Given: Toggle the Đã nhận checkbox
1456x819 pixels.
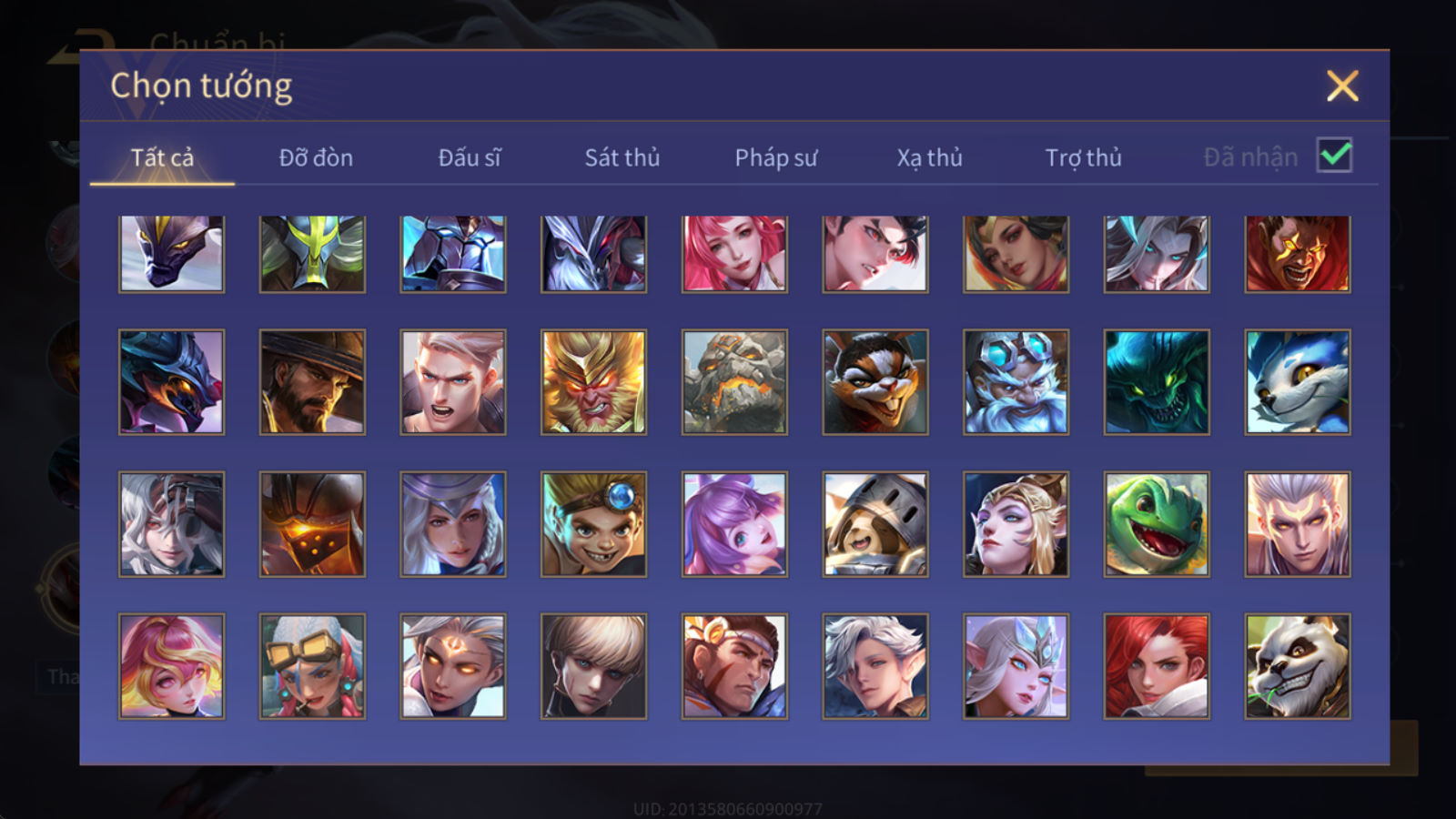Looking at the screenshot, I should (x=1334, y=156).
